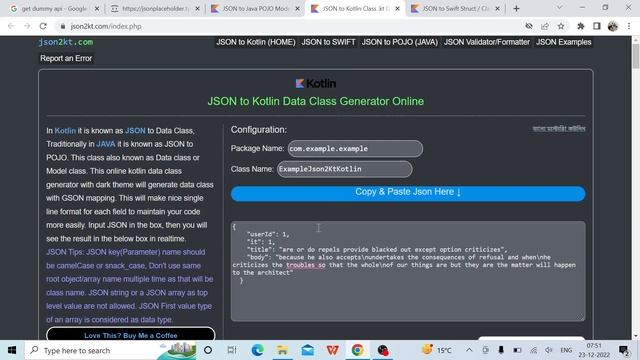Show hidden system tray icons
The image size is (640, 360).
click(x=469, y=350)
